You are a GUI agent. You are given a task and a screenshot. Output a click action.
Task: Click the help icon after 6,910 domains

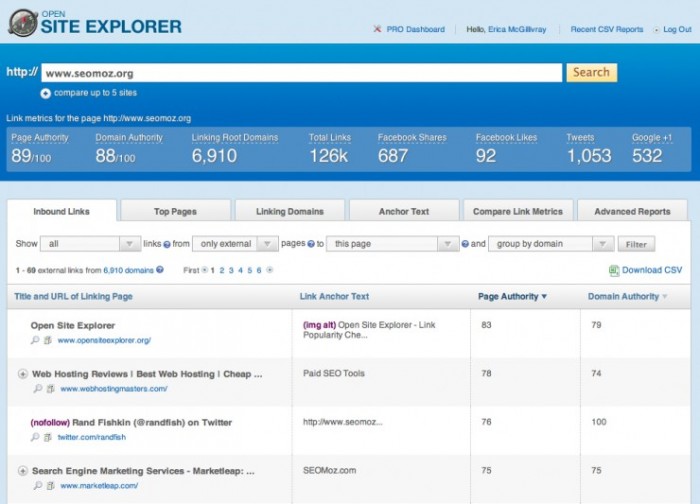(160, 270)
